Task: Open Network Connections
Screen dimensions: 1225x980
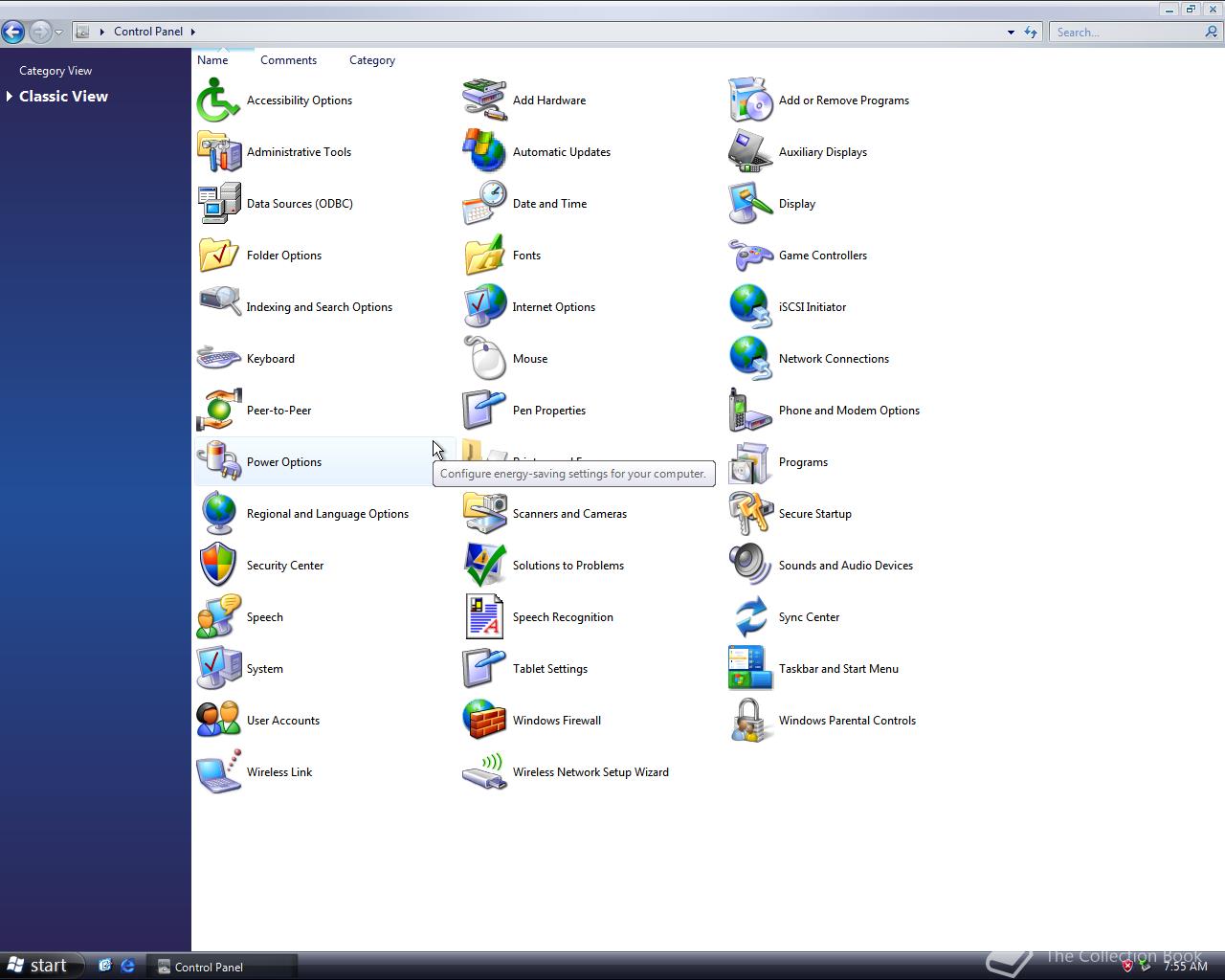Action: pyautogui.click(x=833, y=358)
